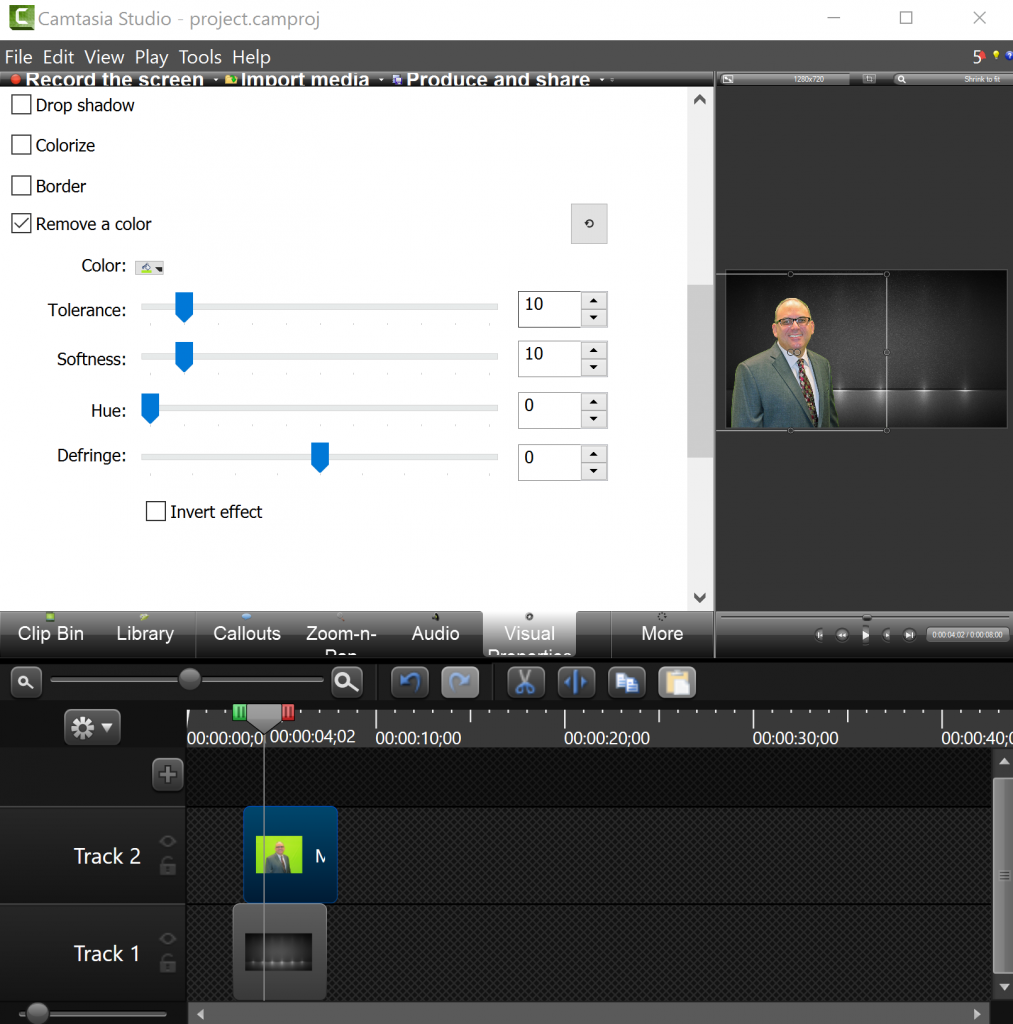Hide Track 2 with eye icon

168,841
